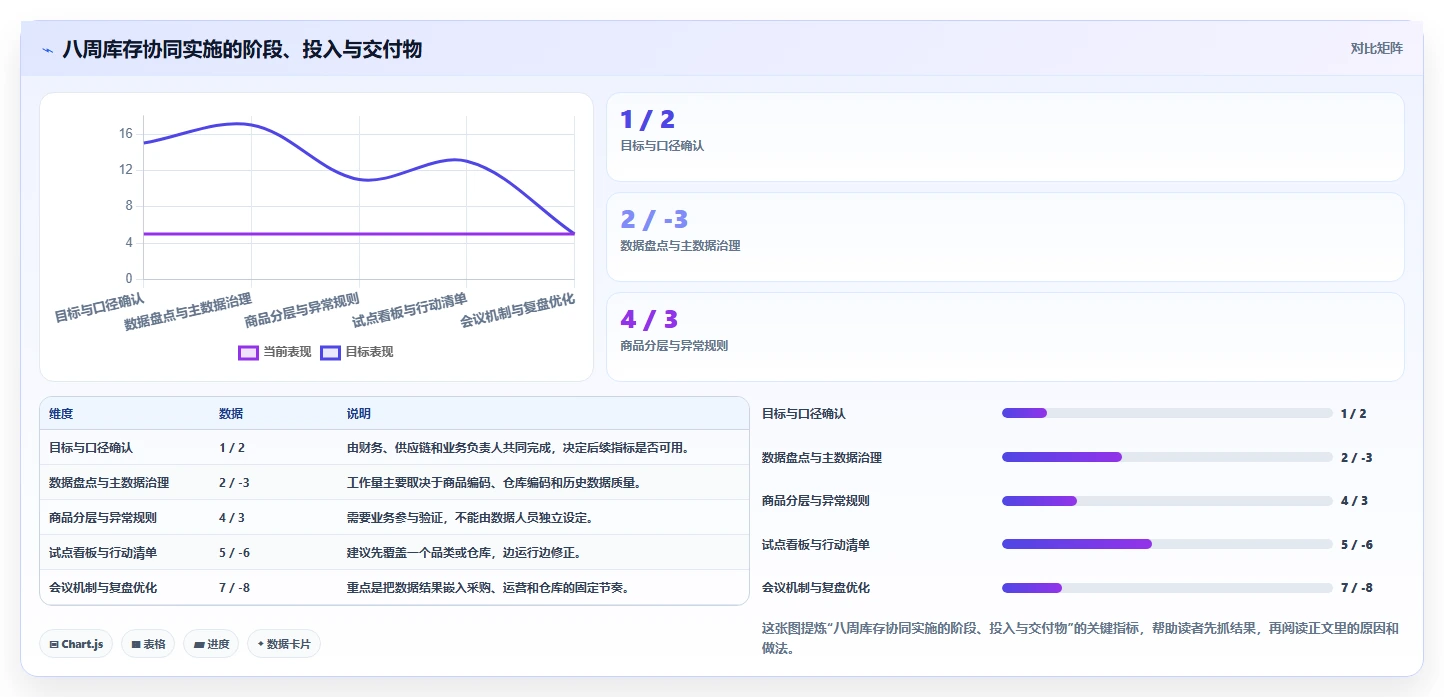Open the 4 / 3 商品分层与异常规则 summary card
The width and height of the screenshot is (1444, 697).
(x=1005, y=337)
